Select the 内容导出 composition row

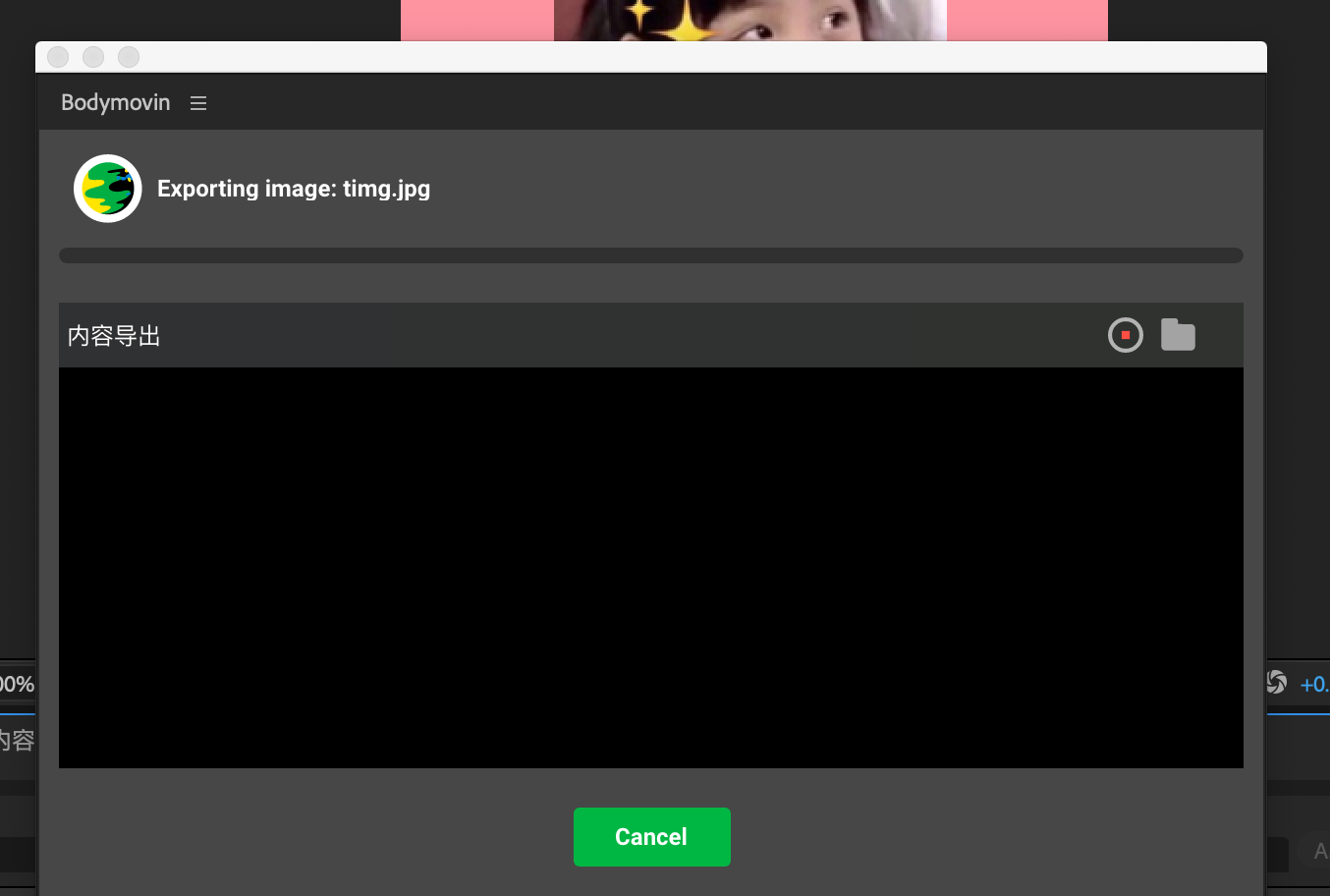pyautogui.click(x=651, y=335)
